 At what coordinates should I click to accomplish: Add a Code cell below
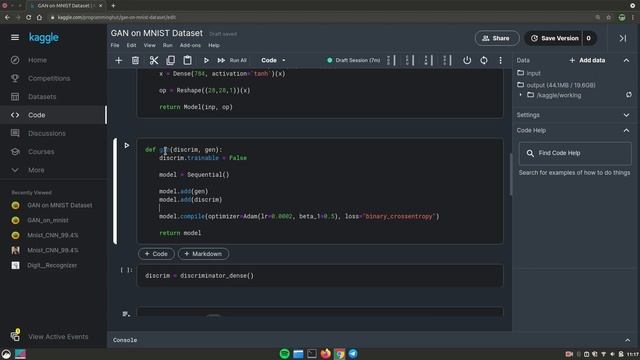pos(156,254)
